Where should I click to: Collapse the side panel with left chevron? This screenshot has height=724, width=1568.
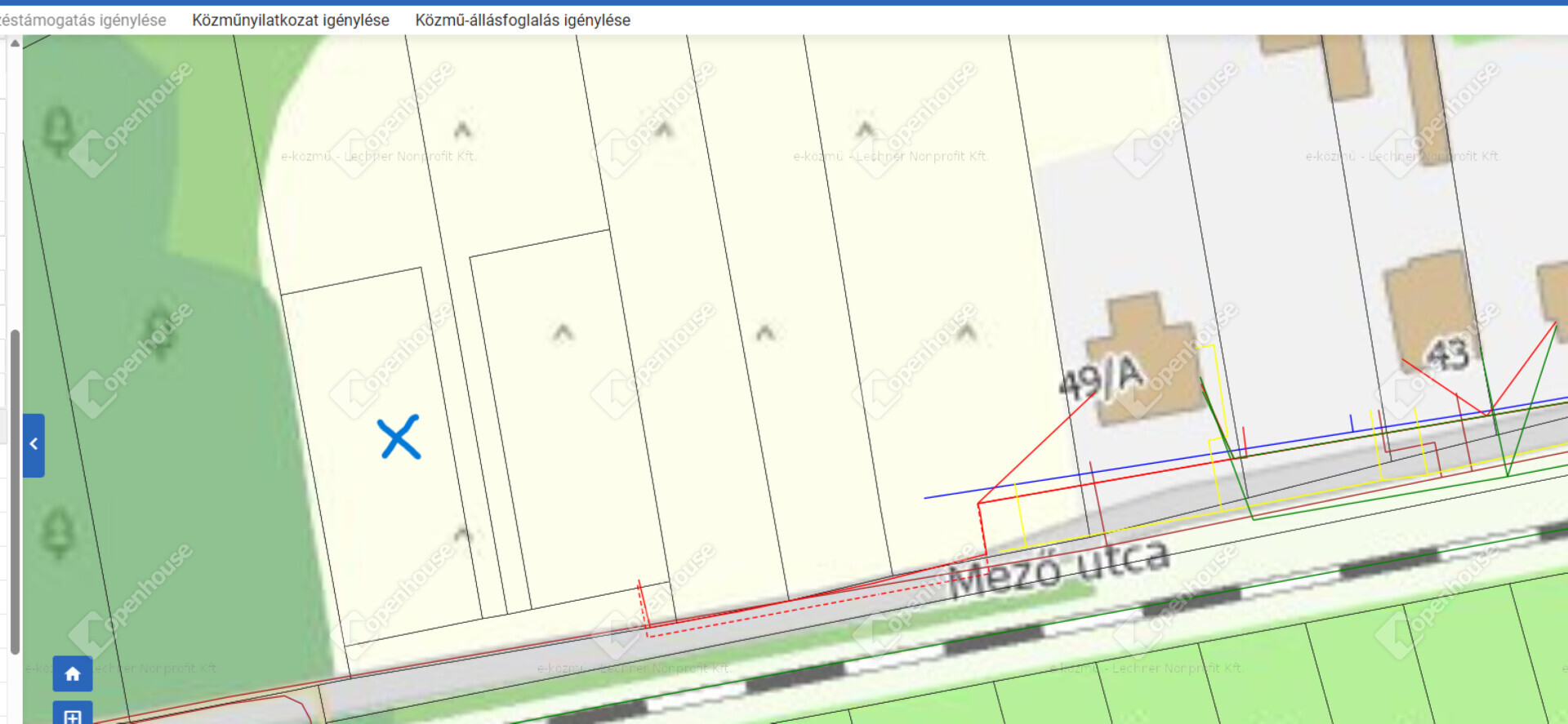point(33,445)
